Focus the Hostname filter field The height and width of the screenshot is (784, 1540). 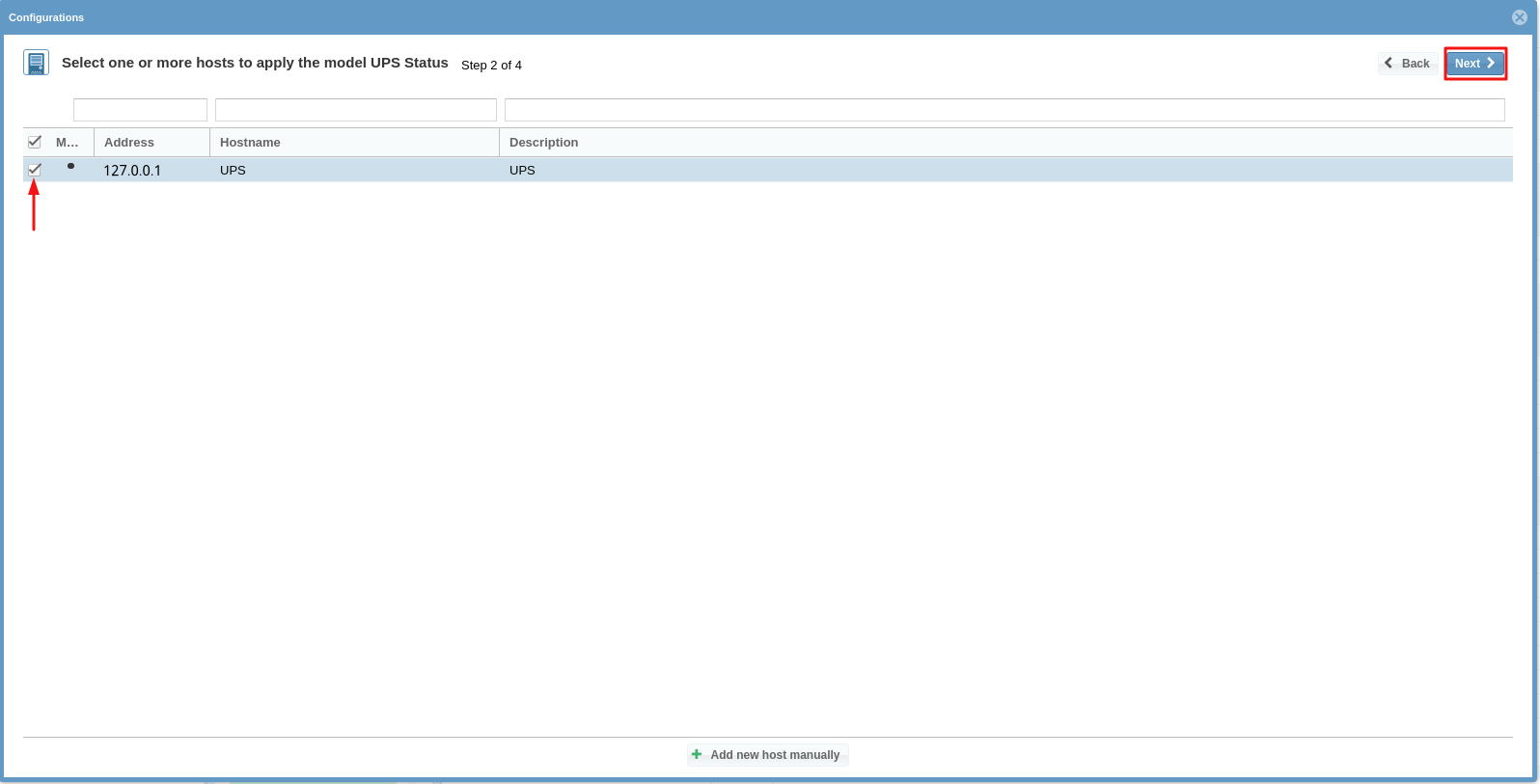(x=355, y=110)
